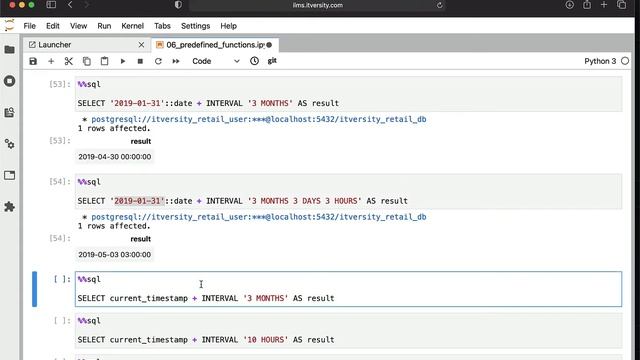Open a new Safari tab with plus icon

(x=604, y=5)
